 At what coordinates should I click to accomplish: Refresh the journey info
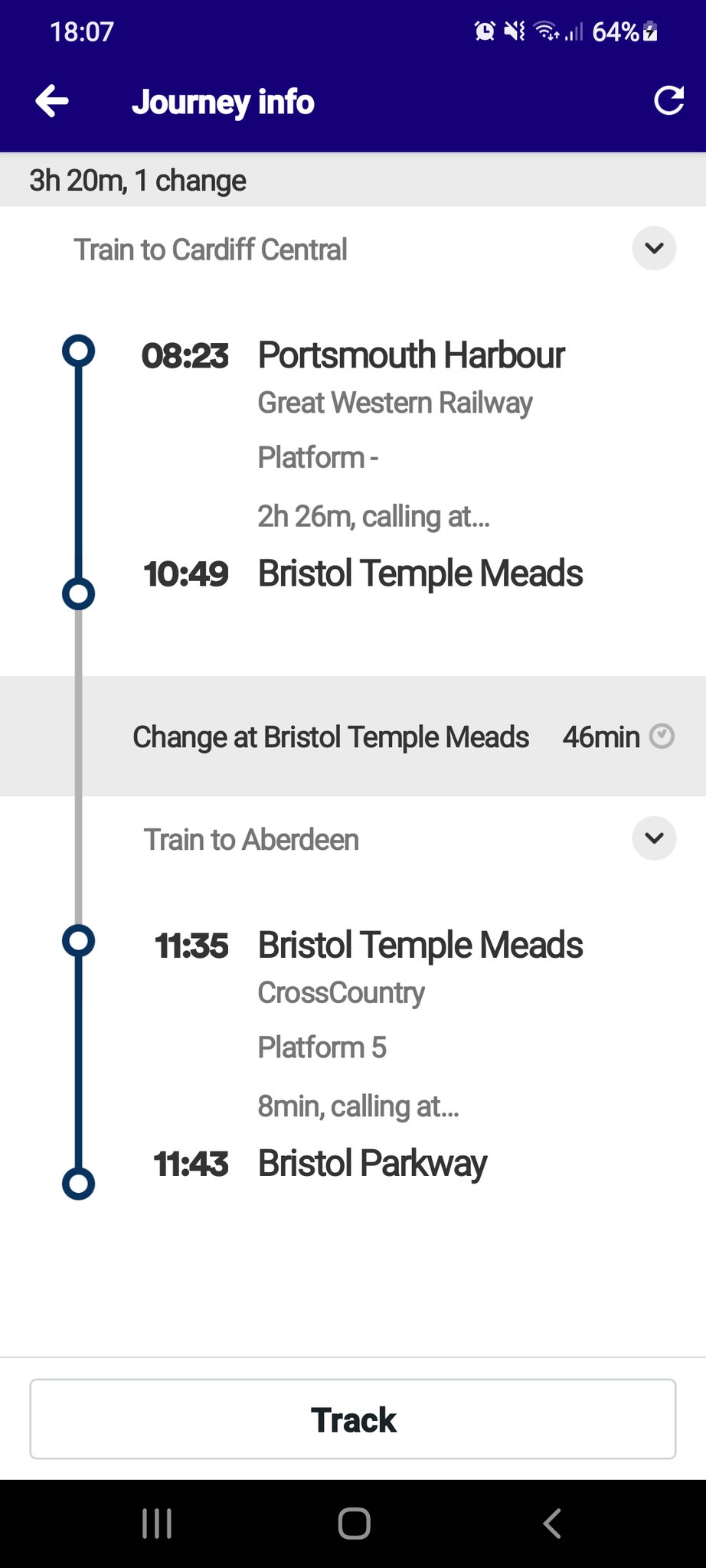[x=668, y=101]
